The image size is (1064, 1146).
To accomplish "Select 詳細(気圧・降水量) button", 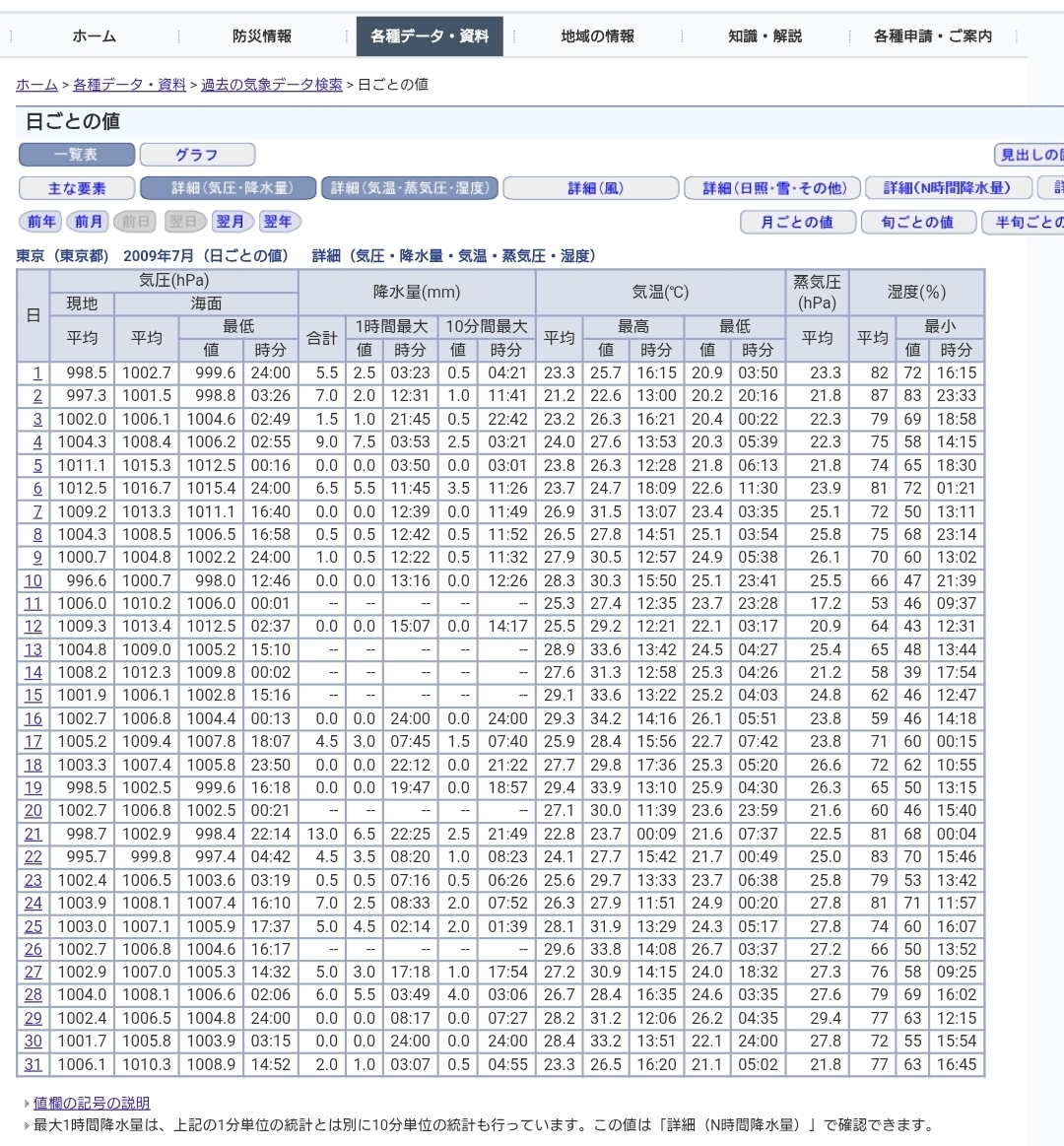I will click(231, 188).
